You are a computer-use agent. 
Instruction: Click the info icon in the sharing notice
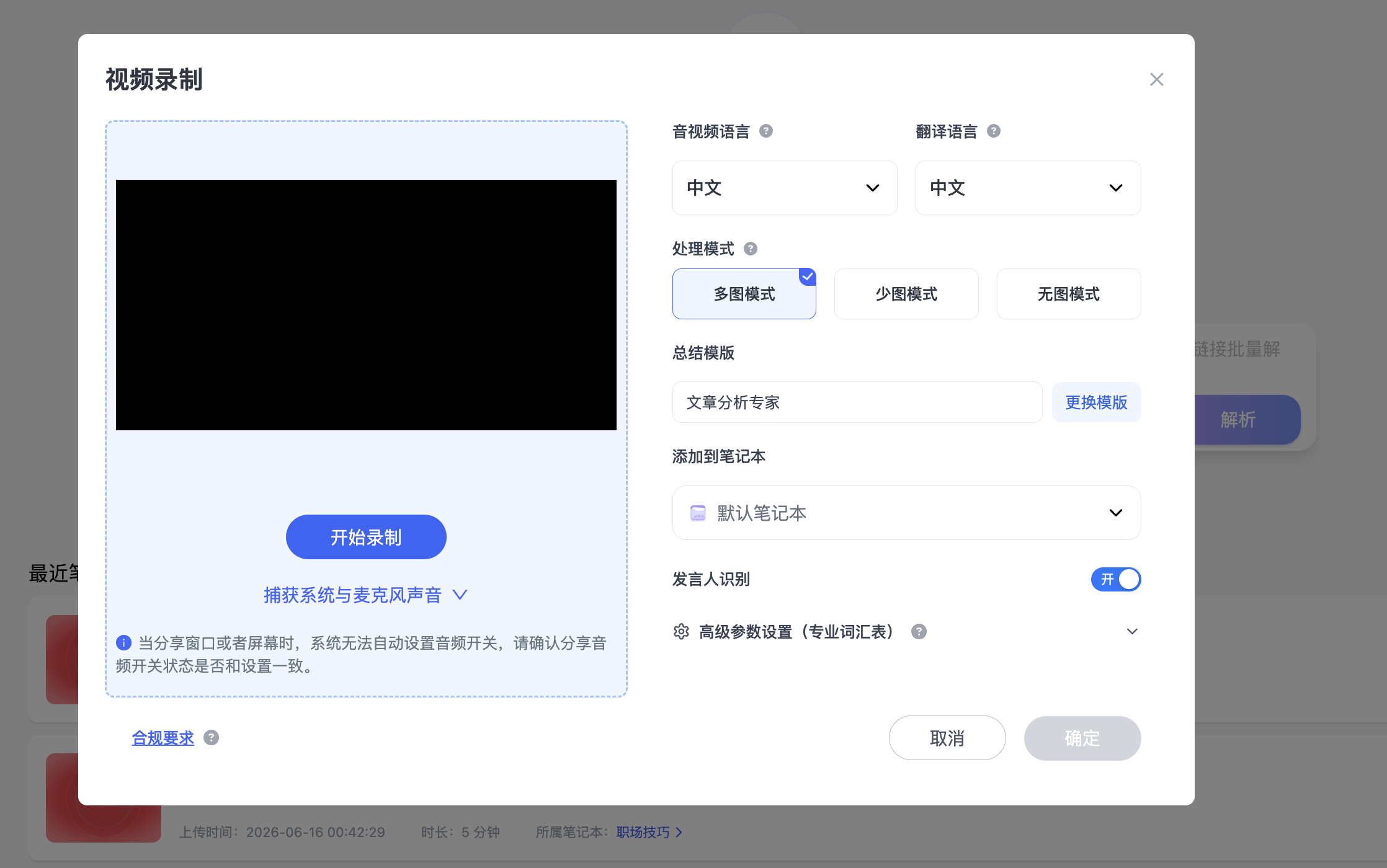click(123, 642)
